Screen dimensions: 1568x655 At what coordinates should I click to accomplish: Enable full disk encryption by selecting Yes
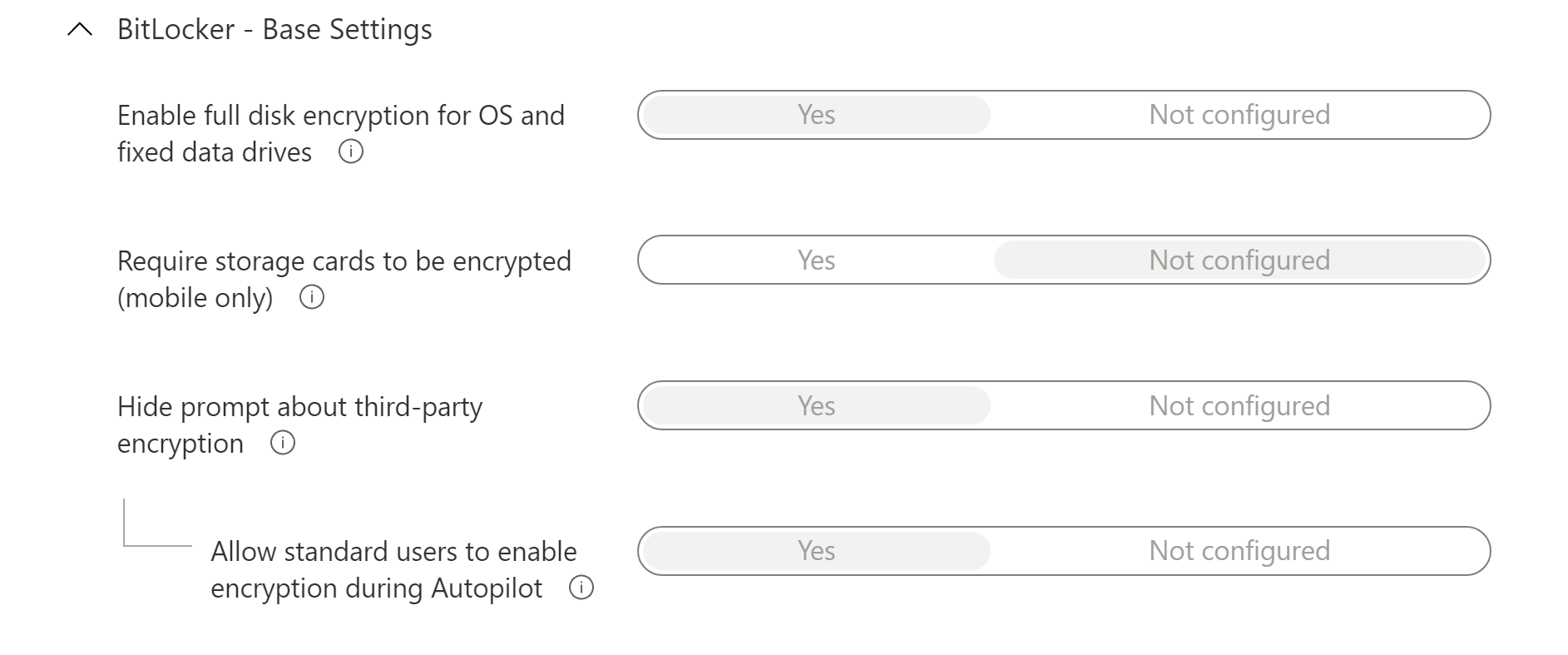[x=815, y=115]
